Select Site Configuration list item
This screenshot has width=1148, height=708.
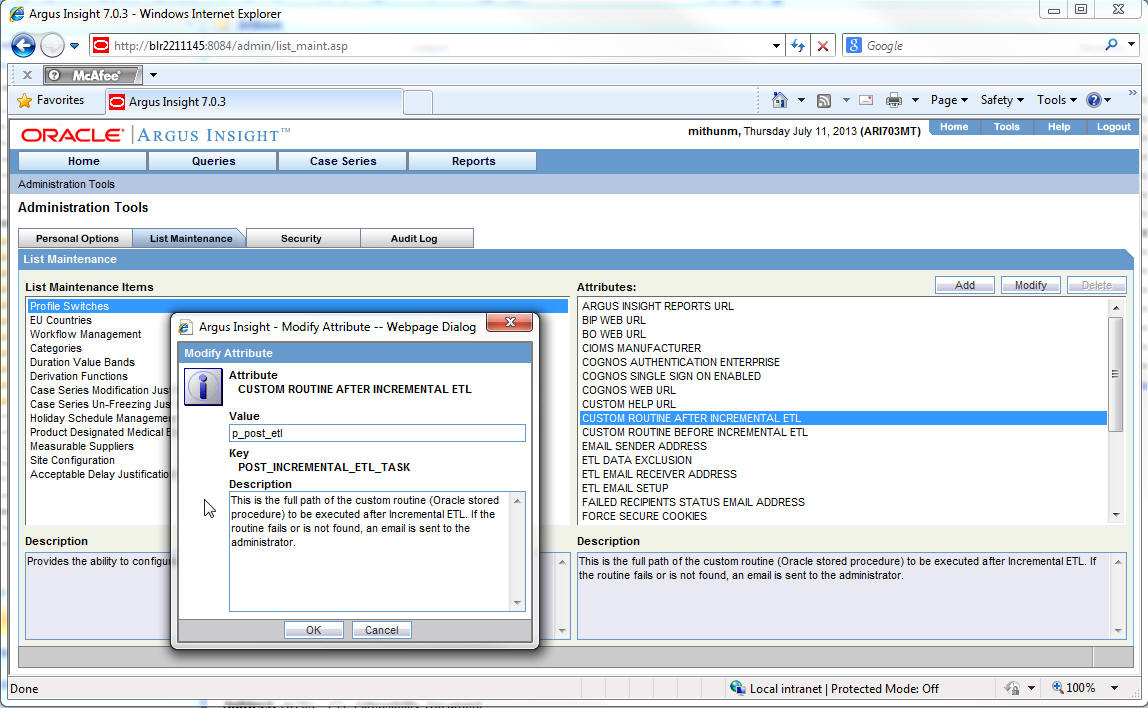(x=72, y=460)
